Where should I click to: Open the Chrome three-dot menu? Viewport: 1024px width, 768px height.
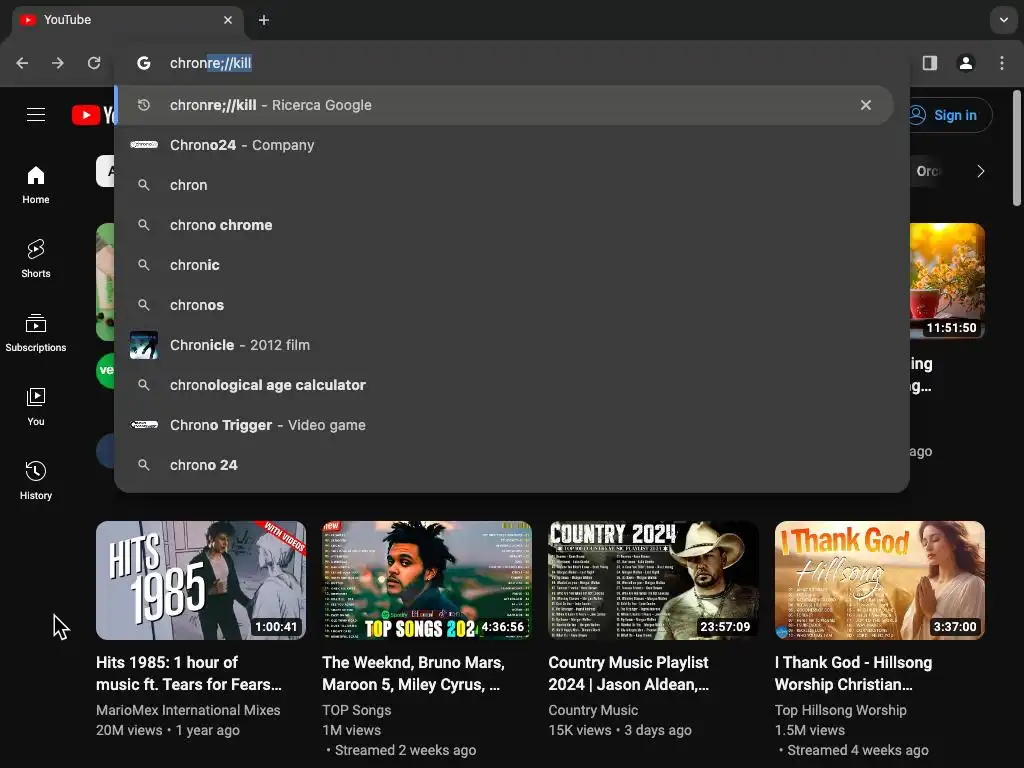[1002, 63]
